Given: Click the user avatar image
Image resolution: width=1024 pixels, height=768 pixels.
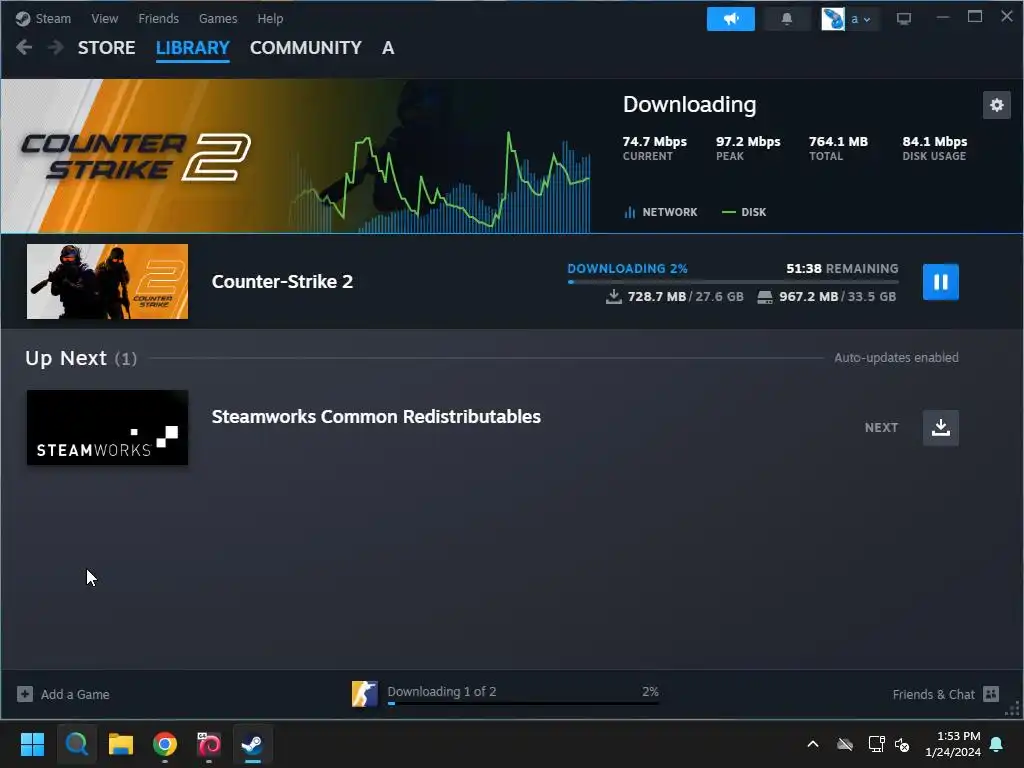Looking at the screenshot, I should pyautogui.click(x=833, y=19).
